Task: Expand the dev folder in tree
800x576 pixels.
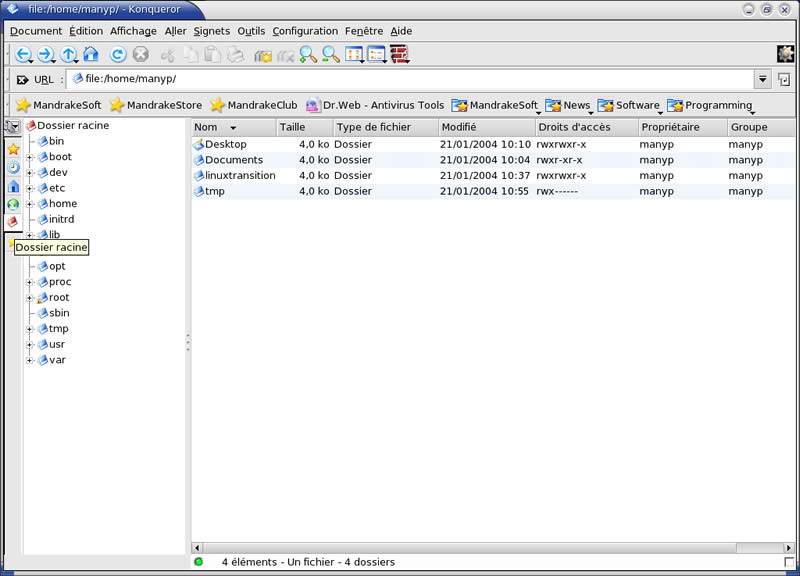Action: pyautogui.click(x=30, y=173)
